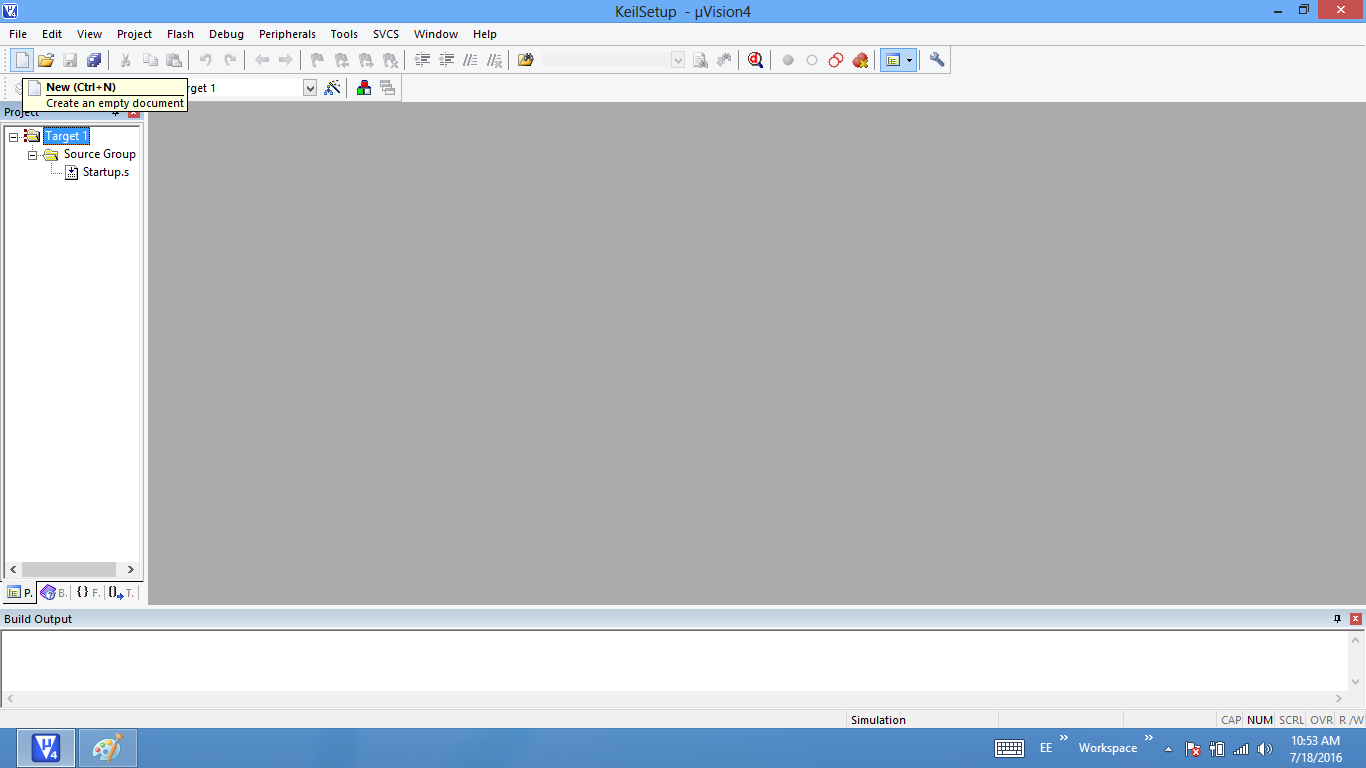Click the Manage Multi-Project Workspace icon
Viewport: 1366px width, 768px height.
388,88
